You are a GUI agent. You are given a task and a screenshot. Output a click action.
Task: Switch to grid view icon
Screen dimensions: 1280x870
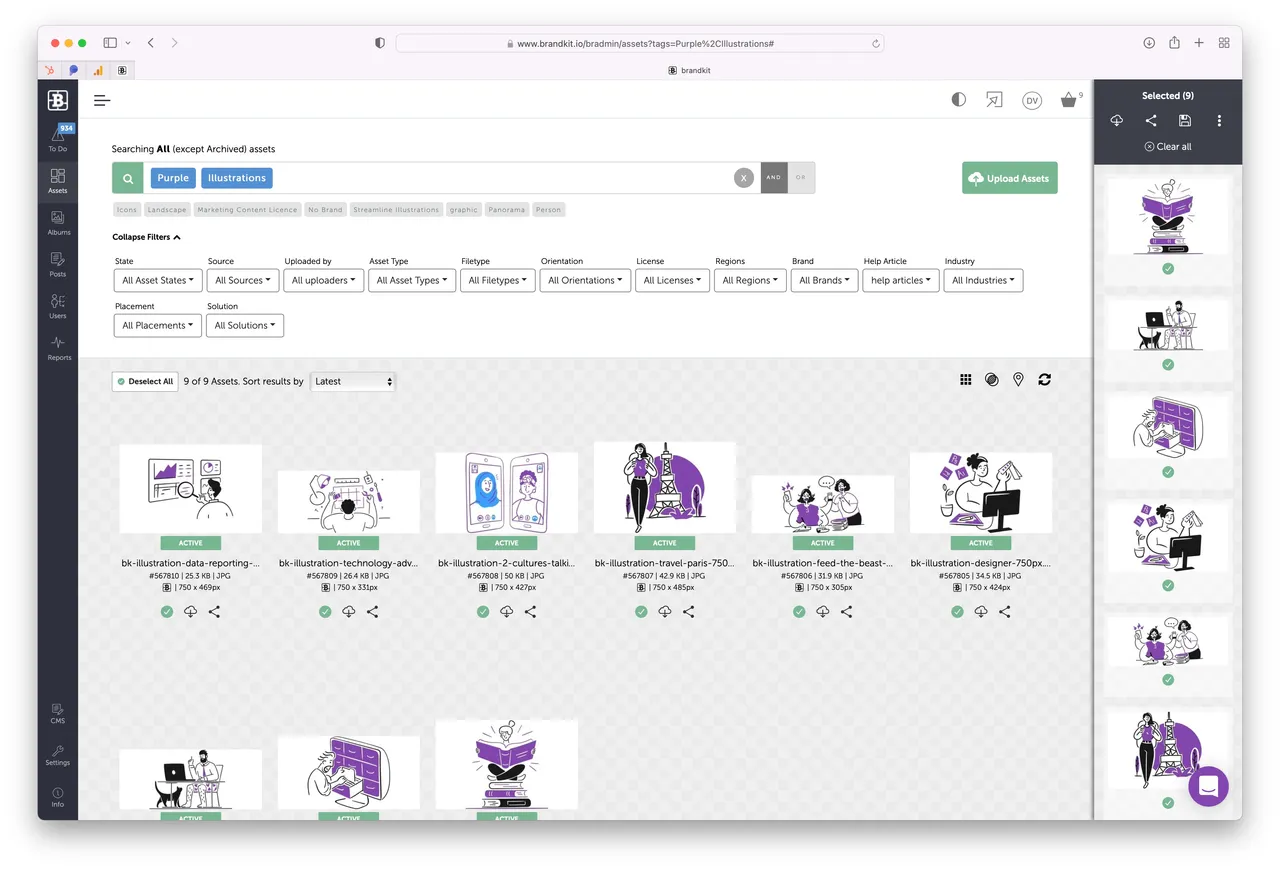click(x=965, y=380)
